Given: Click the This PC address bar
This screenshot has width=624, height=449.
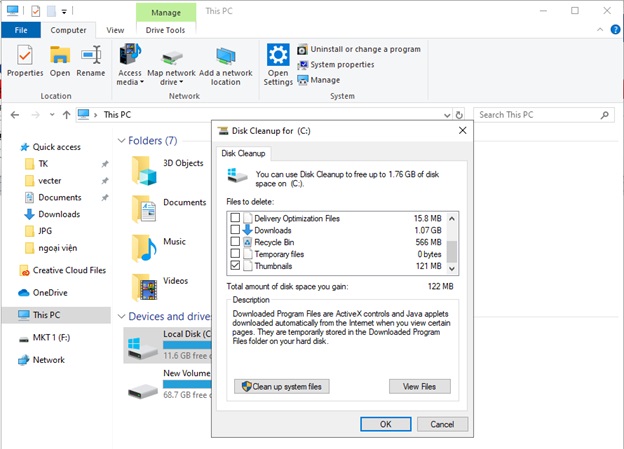Looking at the screenshot, I should click(x=264, y=115).
